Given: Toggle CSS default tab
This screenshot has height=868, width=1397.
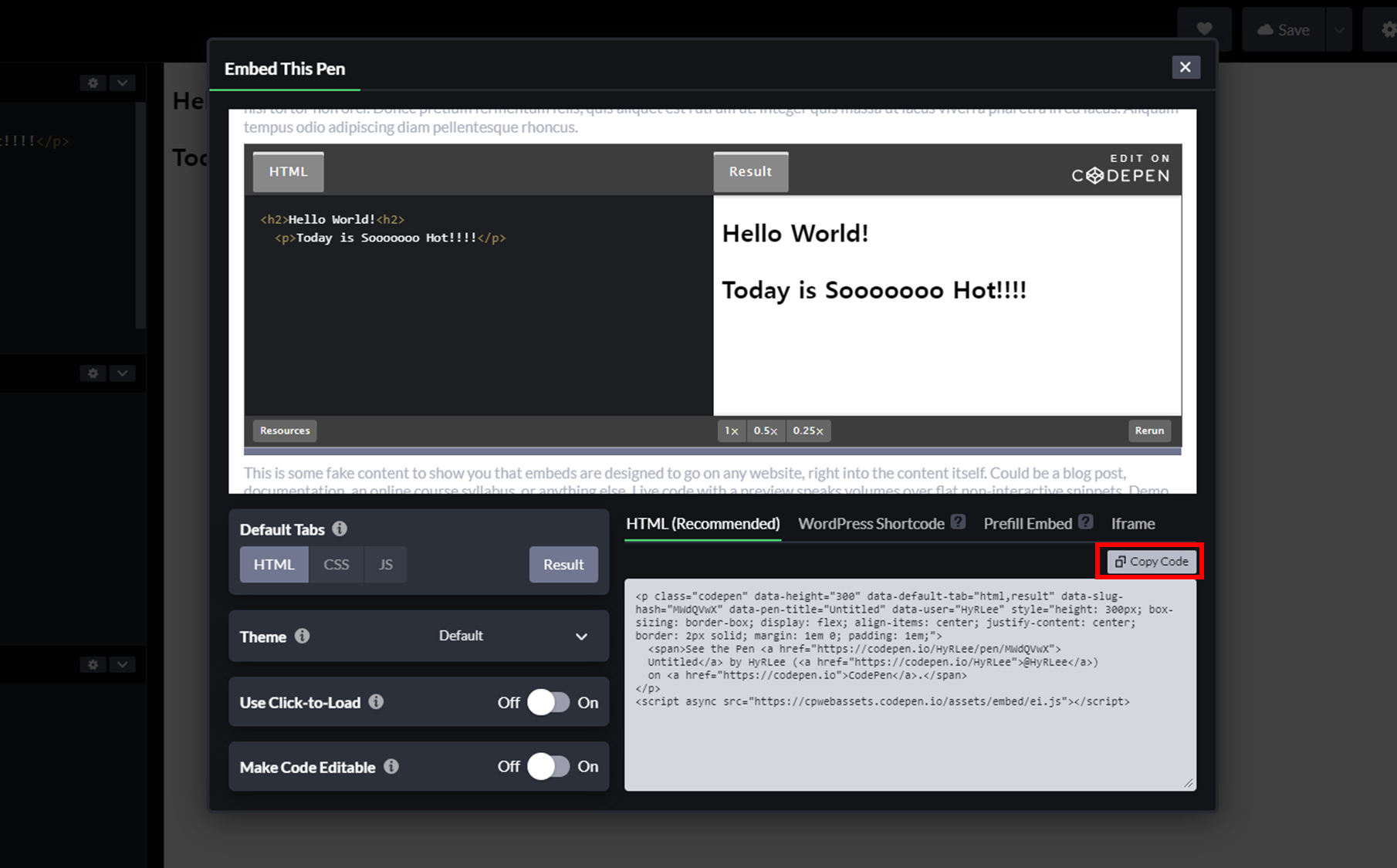Looking at the screenshot, I should [x=337, y=564].
